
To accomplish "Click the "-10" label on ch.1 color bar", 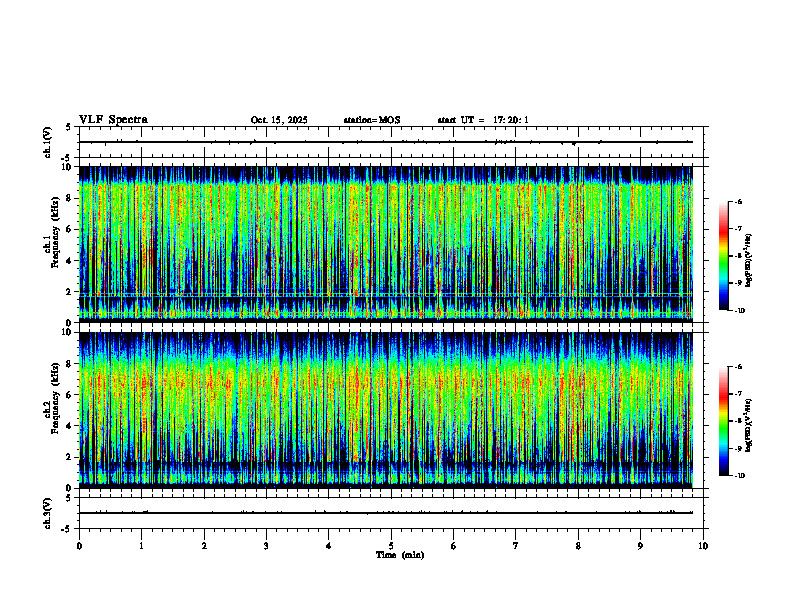I will pos(739,311).
